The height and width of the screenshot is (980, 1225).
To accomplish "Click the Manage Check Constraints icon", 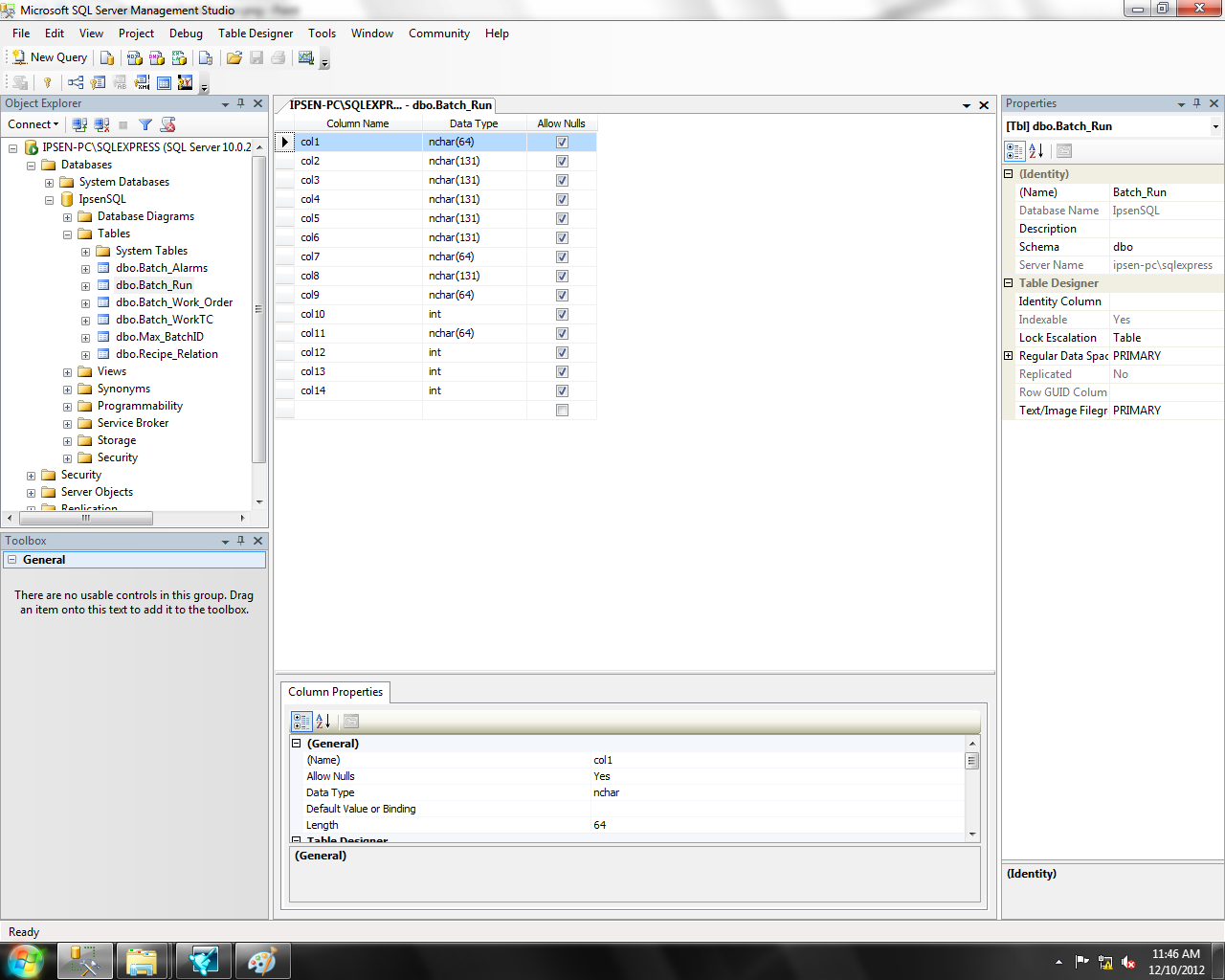I will (x=164, y=82).
